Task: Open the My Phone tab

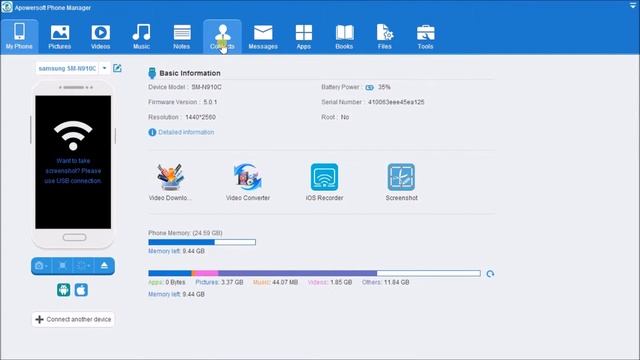Action: point(19,36)
